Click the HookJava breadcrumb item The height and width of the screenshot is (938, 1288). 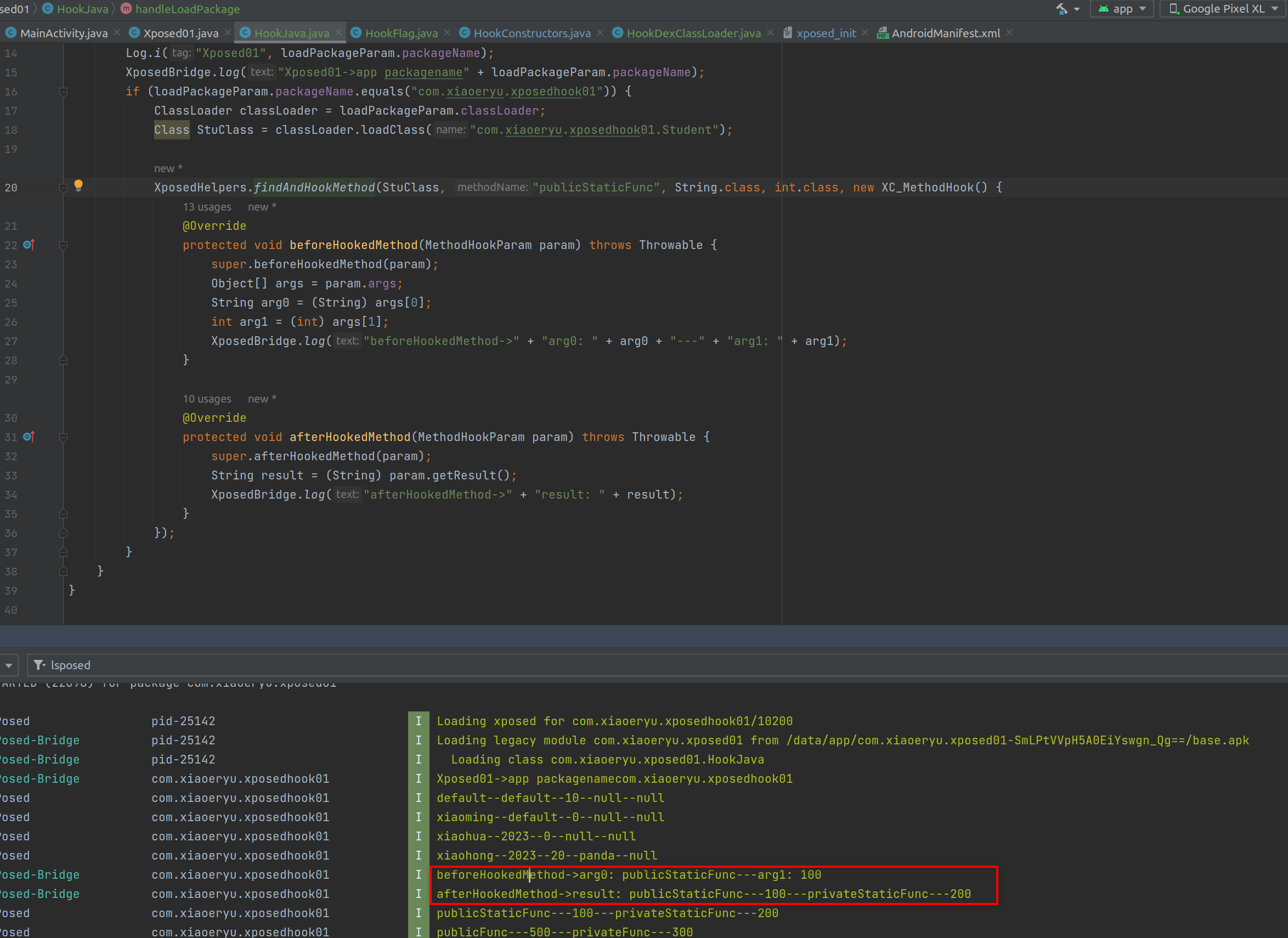(x=82, y=9)
